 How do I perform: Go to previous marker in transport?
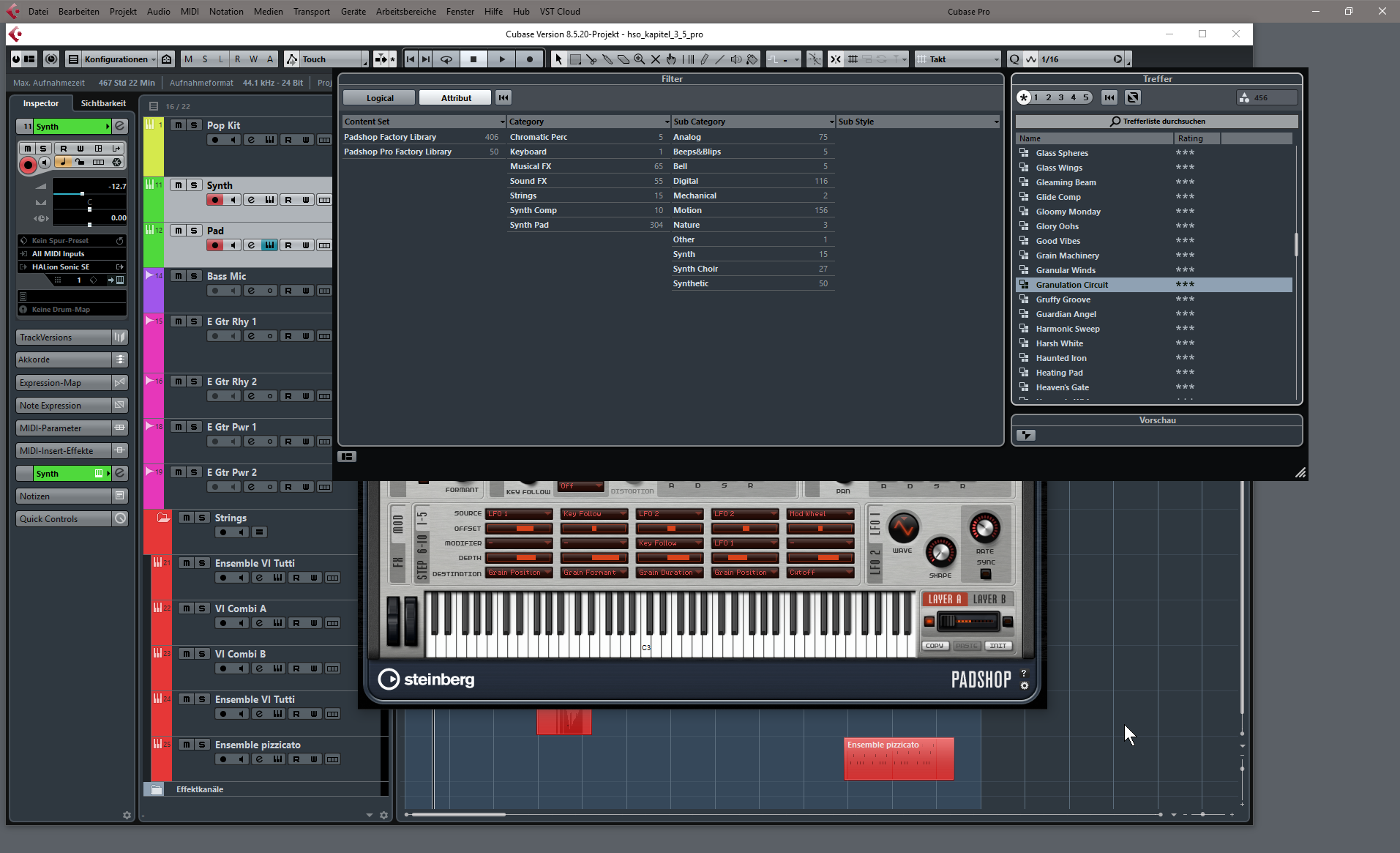(x=411, y=59)
